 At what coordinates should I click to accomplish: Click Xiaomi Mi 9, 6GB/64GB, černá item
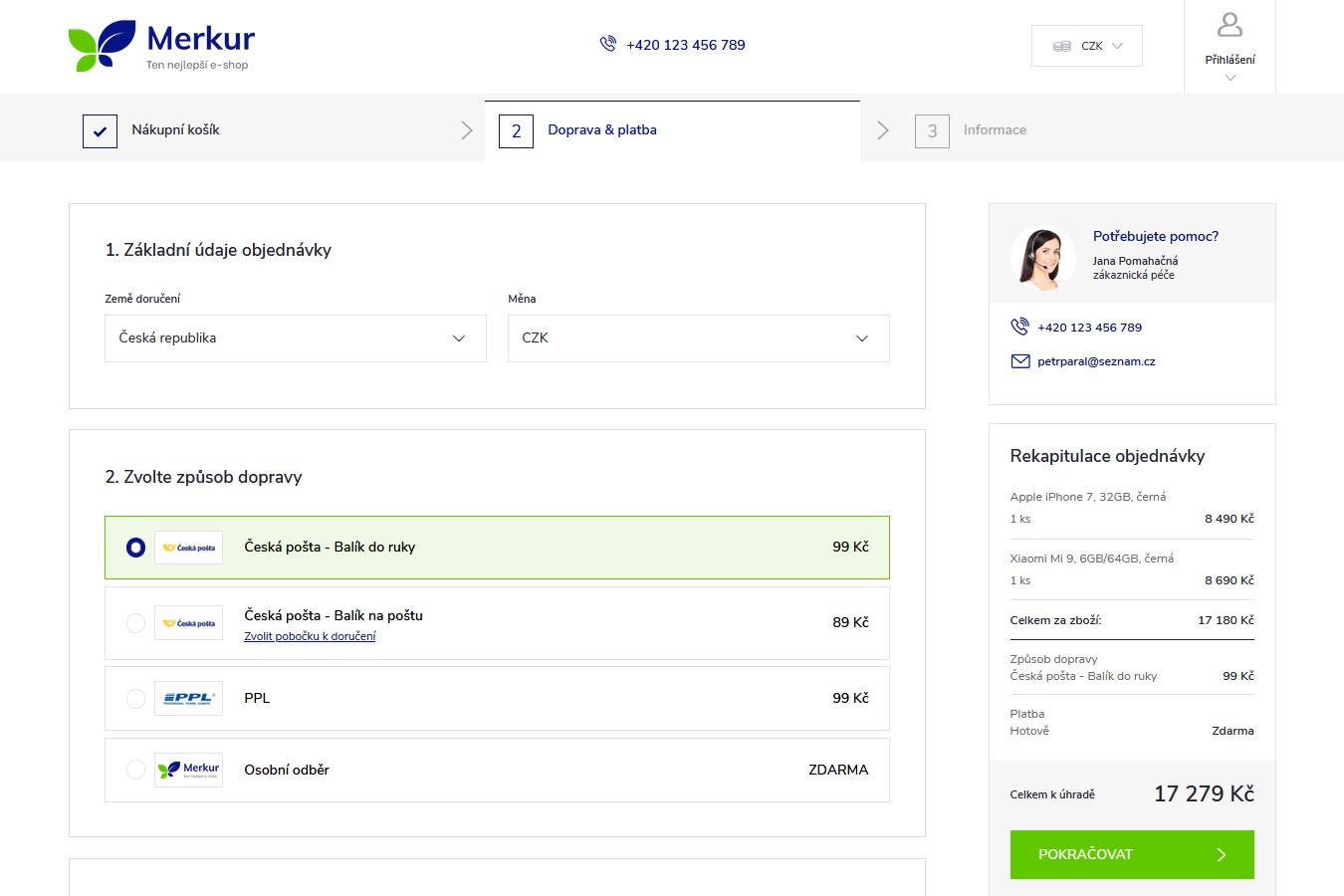1092,559
